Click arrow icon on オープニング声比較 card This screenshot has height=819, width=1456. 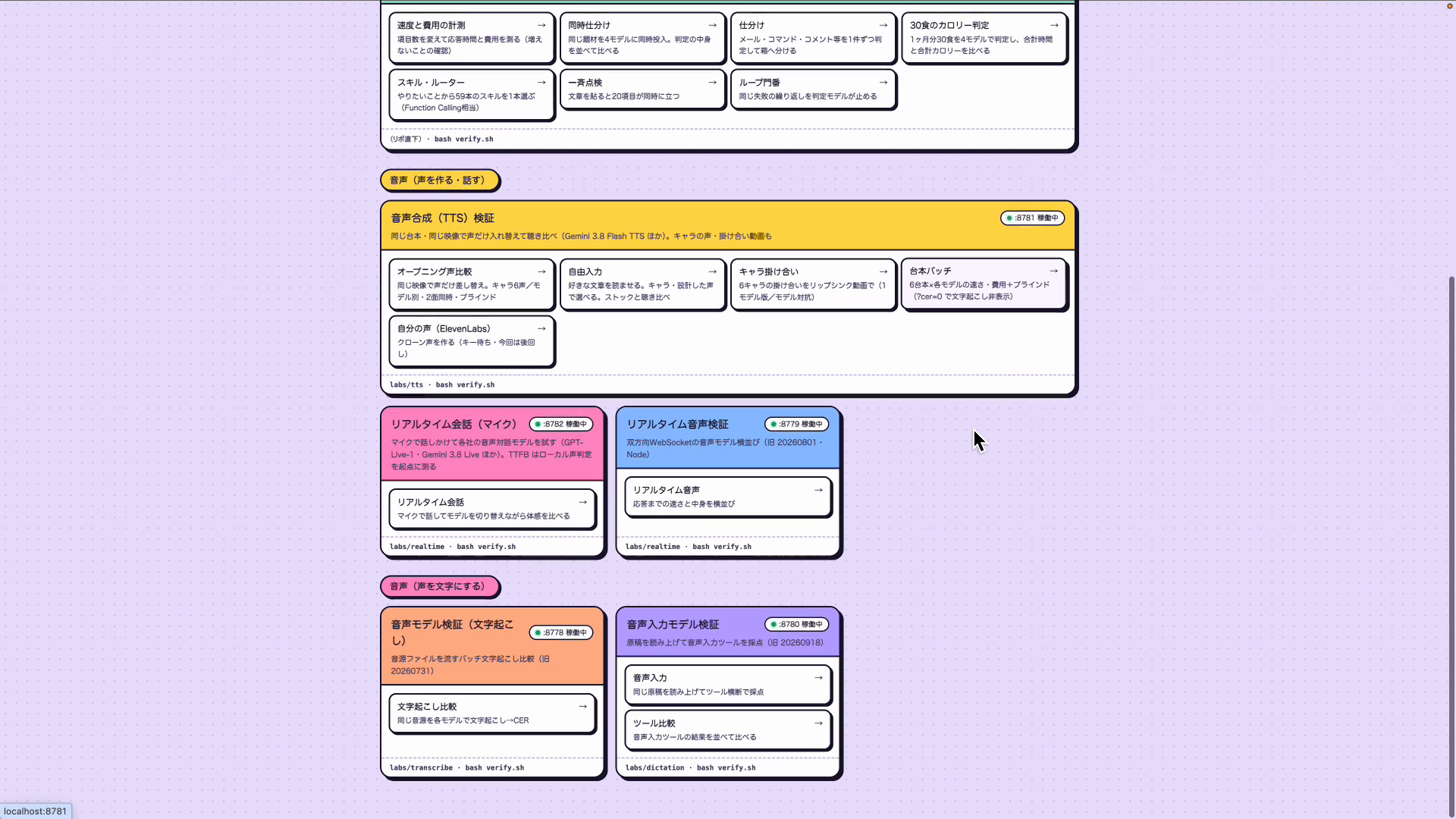[541, 271]
